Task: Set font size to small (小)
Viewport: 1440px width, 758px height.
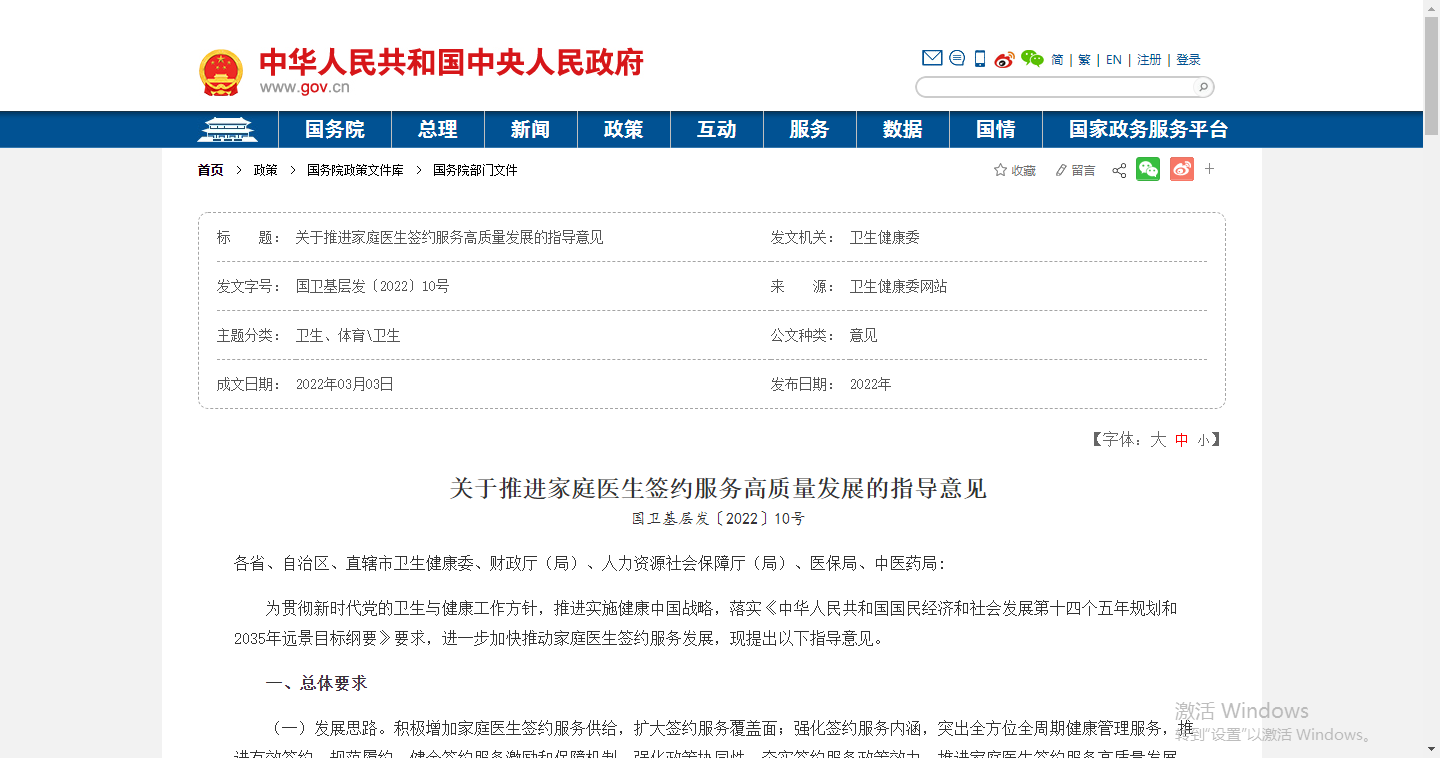Action: pos(1203,440)
